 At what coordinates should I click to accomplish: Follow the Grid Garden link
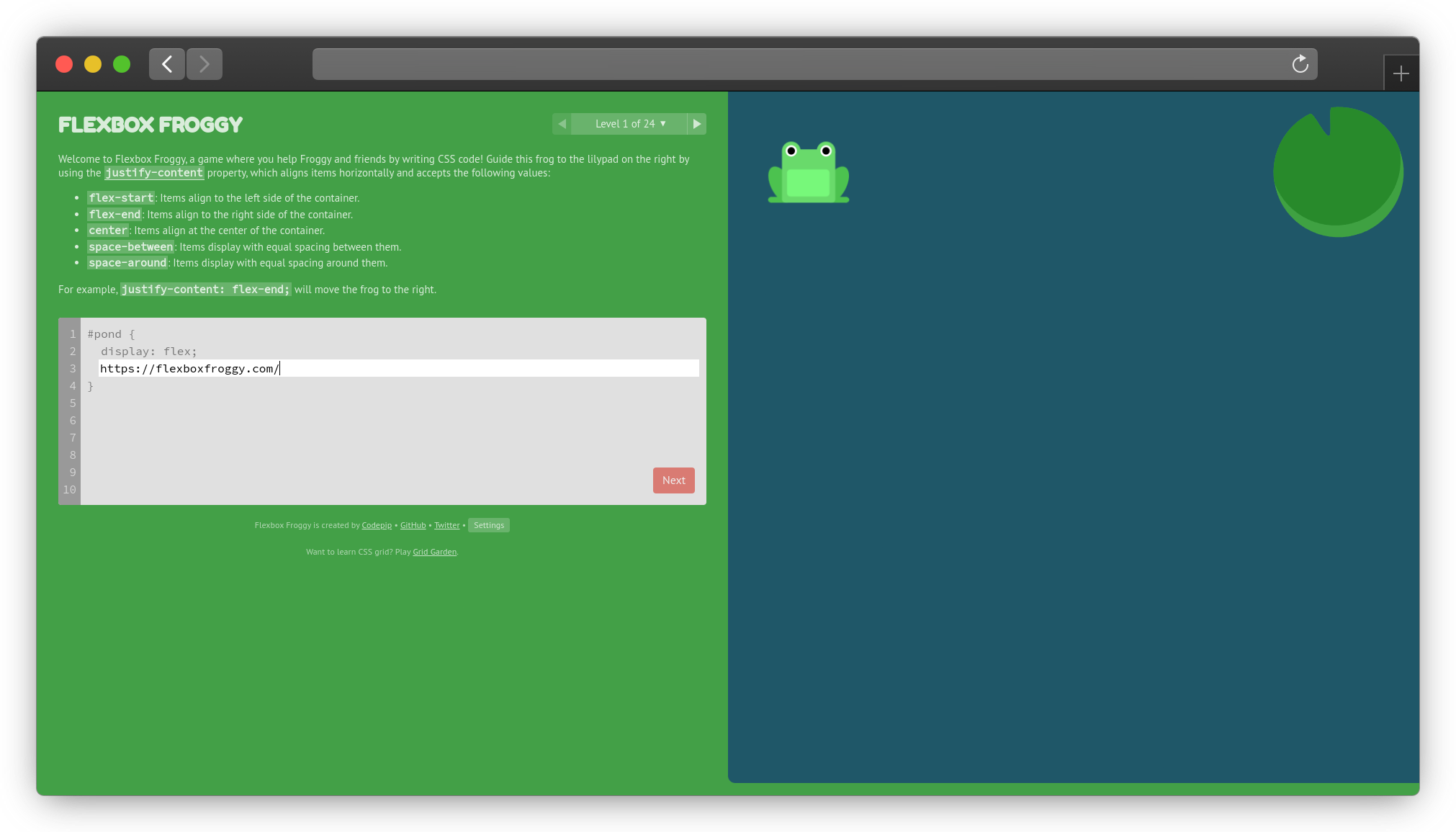[434, 552]
